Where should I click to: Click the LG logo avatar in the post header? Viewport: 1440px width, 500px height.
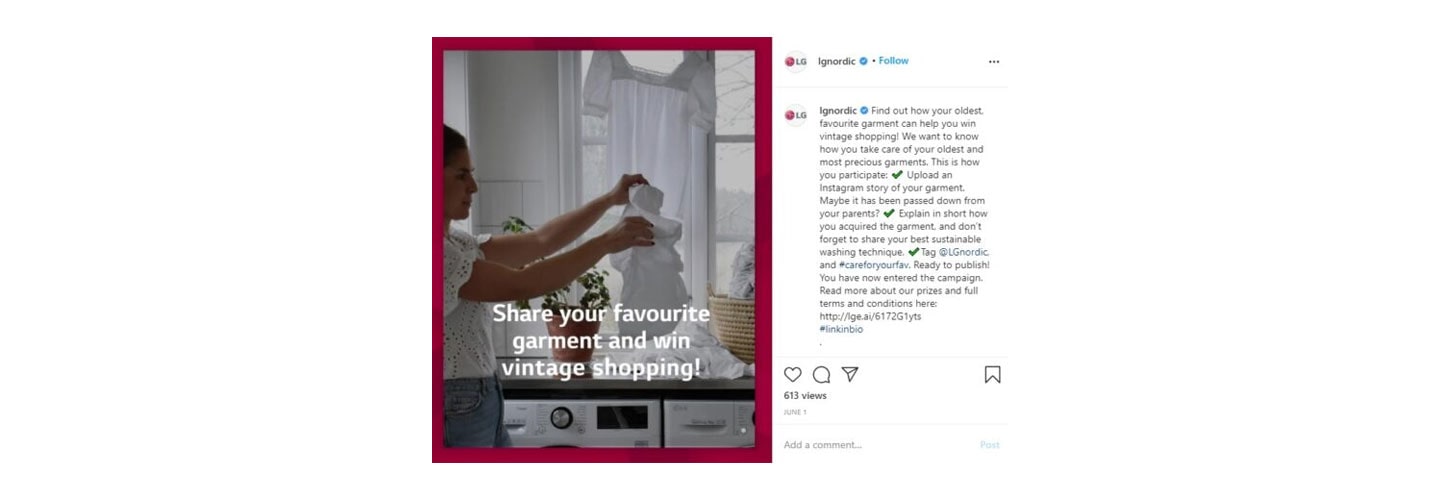pos(796,61)
